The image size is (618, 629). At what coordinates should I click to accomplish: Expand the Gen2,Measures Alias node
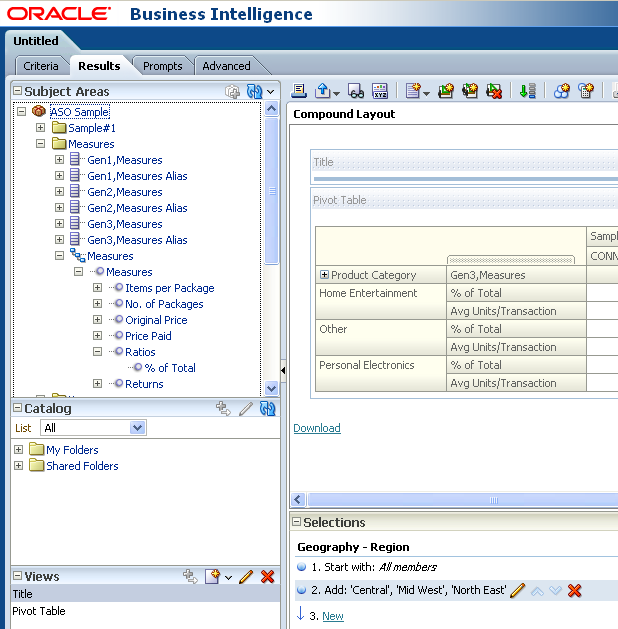(59, 207)
